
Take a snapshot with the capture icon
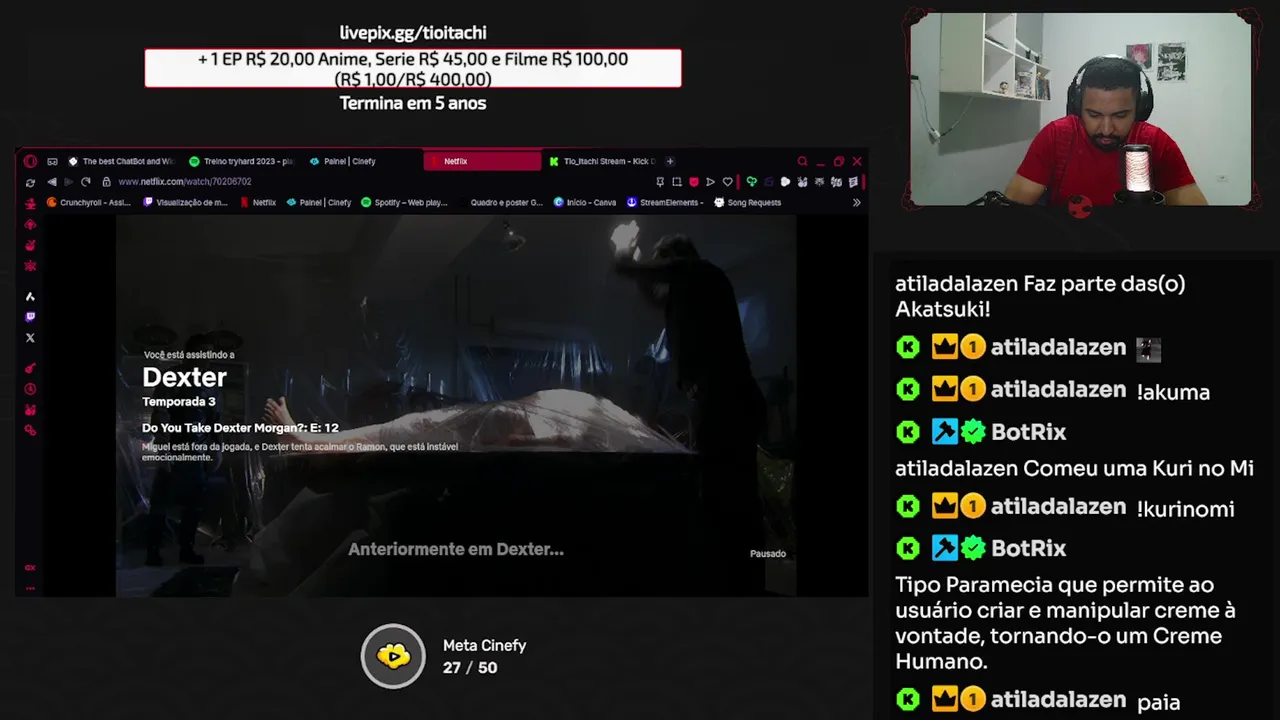[677, 182]
